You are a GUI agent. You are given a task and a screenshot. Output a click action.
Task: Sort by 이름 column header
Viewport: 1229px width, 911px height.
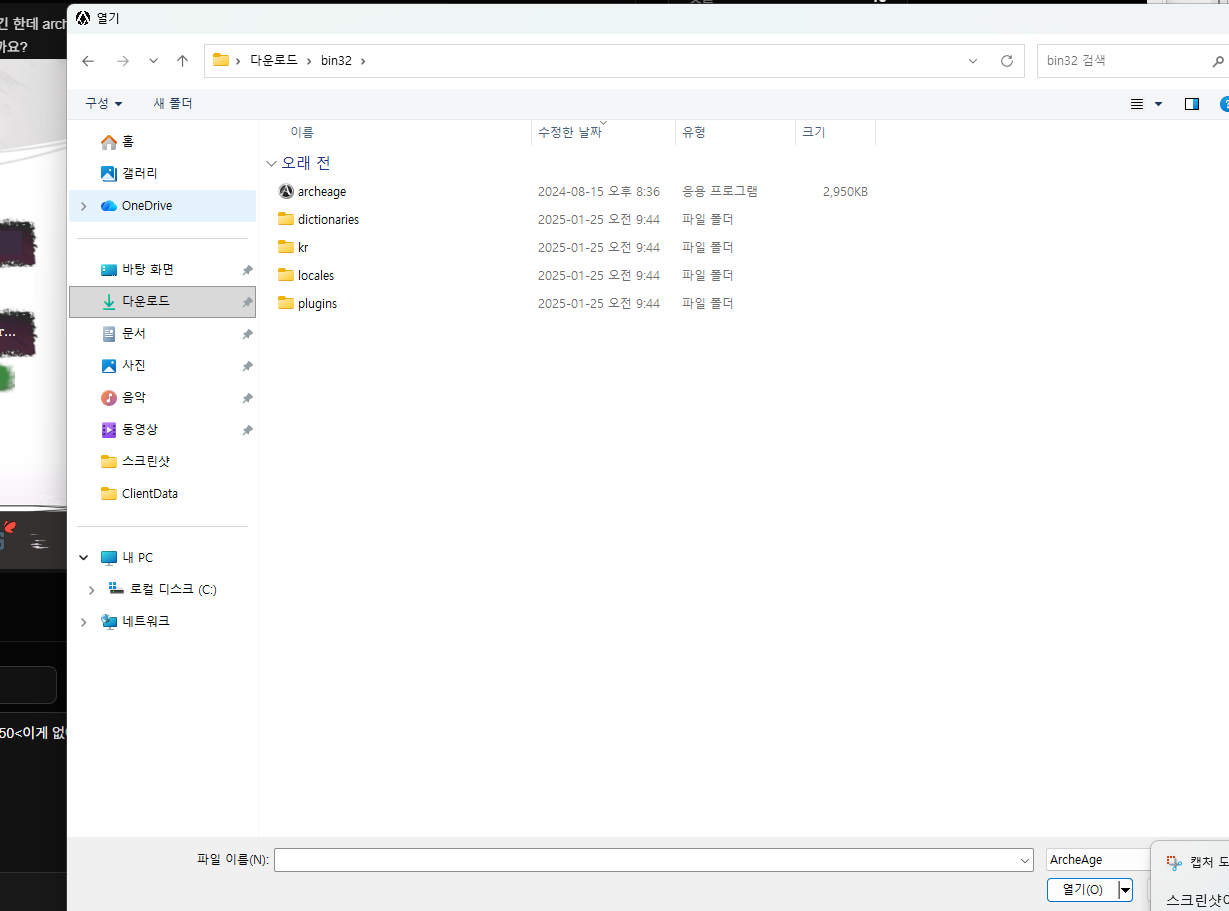(302, 132)
